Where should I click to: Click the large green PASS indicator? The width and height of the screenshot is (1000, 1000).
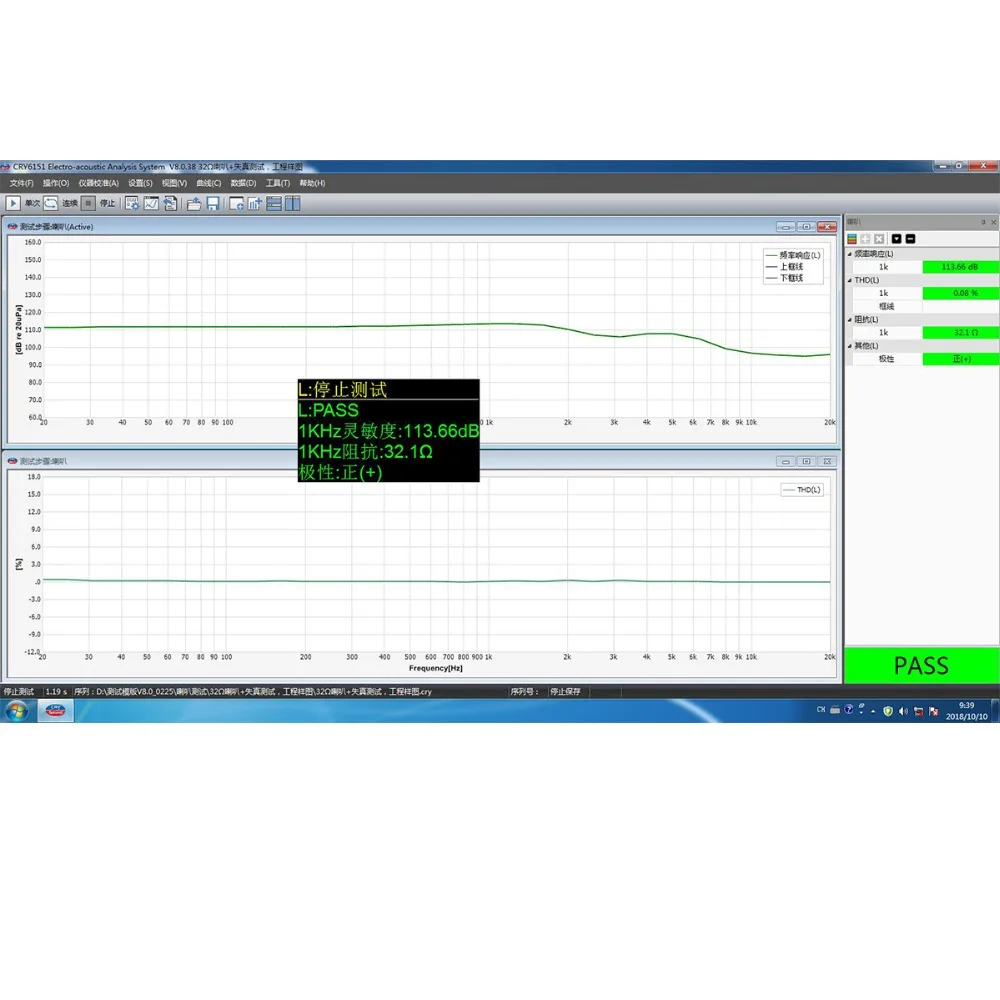(x=922, y=665)
